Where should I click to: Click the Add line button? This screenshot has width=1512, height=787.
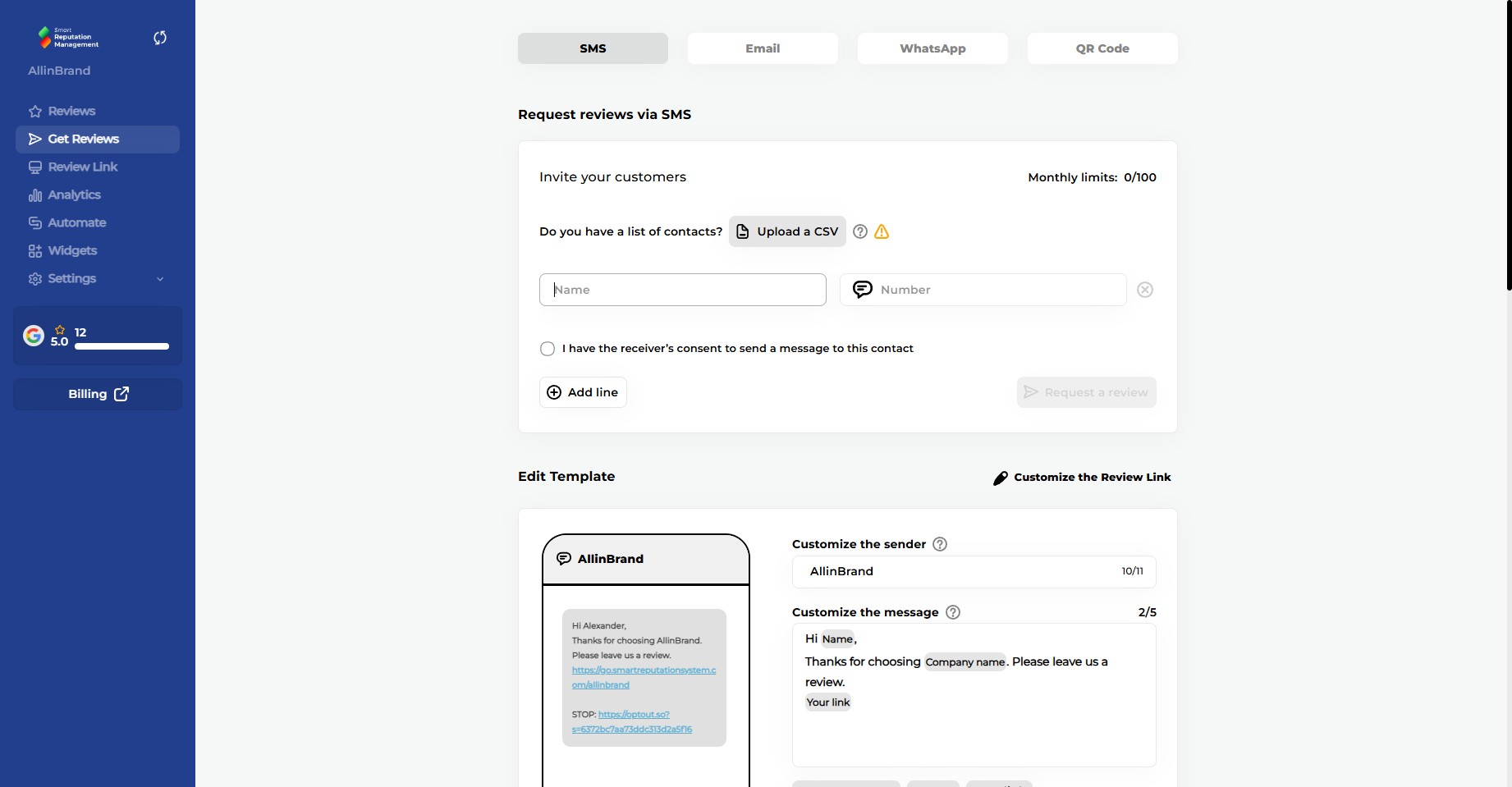[x=583, y=392]
